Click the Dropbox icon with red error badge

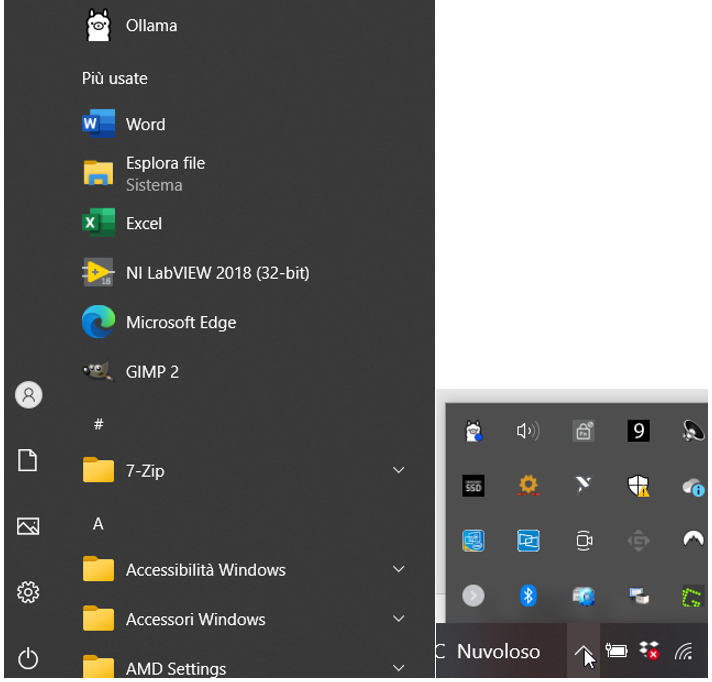[x=649, y=651]
